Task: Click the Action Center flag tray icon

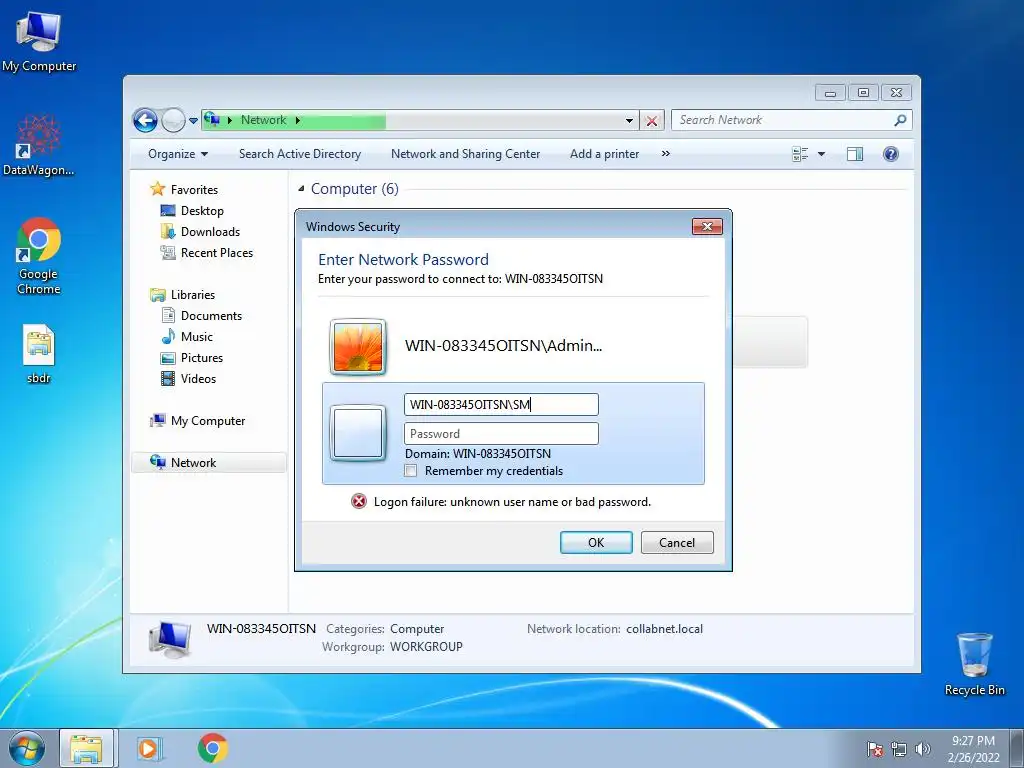Action: [875, 749]
